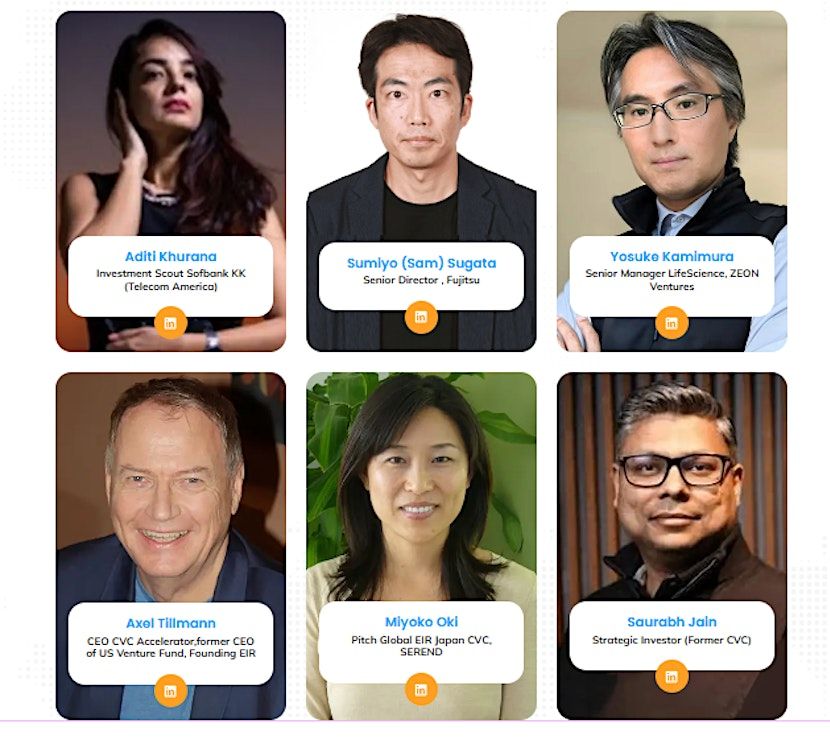Viewport: 830px width, 740px height.
Task: Click the Axel Tillmann name heading
Action: tap(171, 623)
